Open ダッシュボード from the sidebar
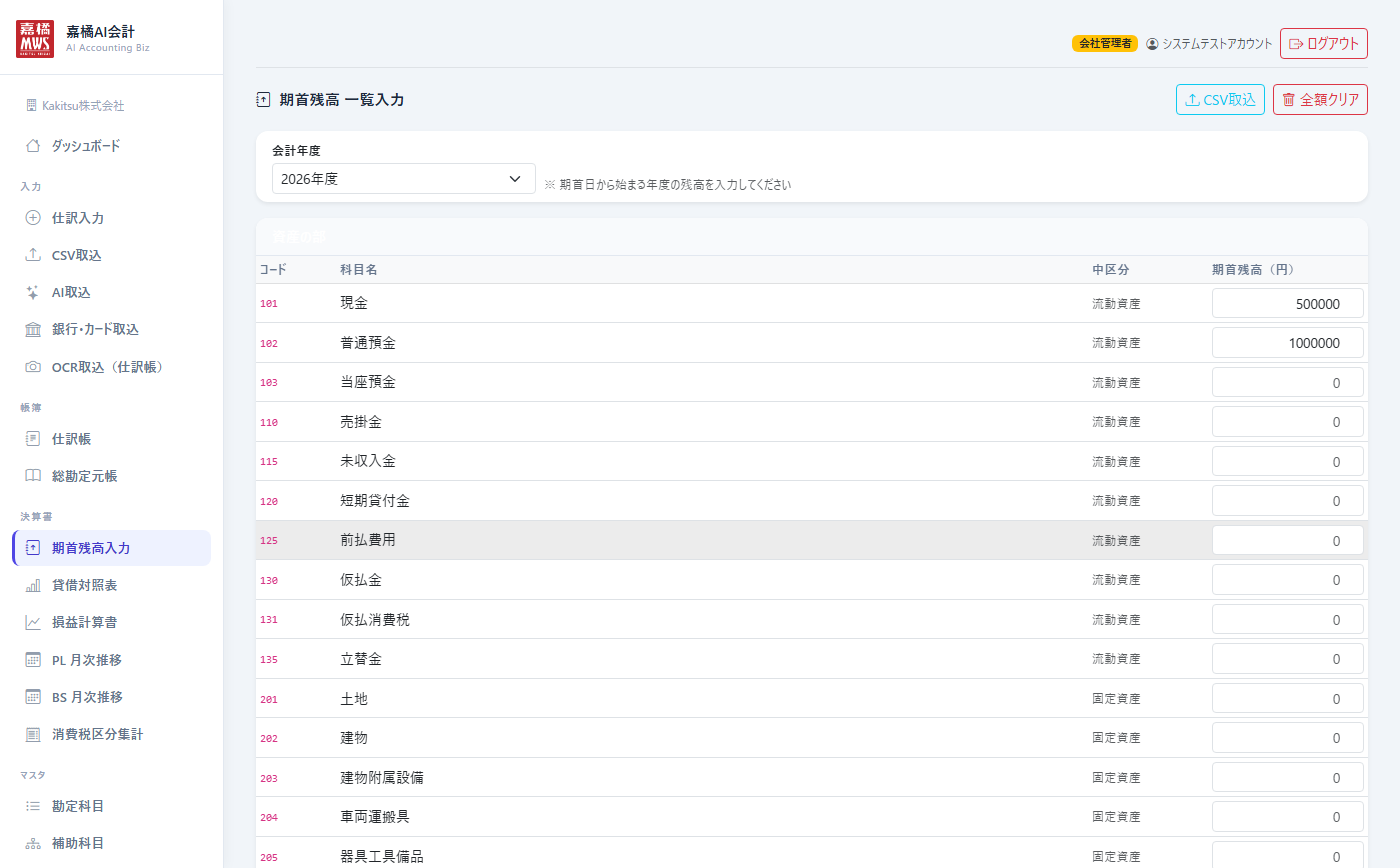 coord(112,146)
